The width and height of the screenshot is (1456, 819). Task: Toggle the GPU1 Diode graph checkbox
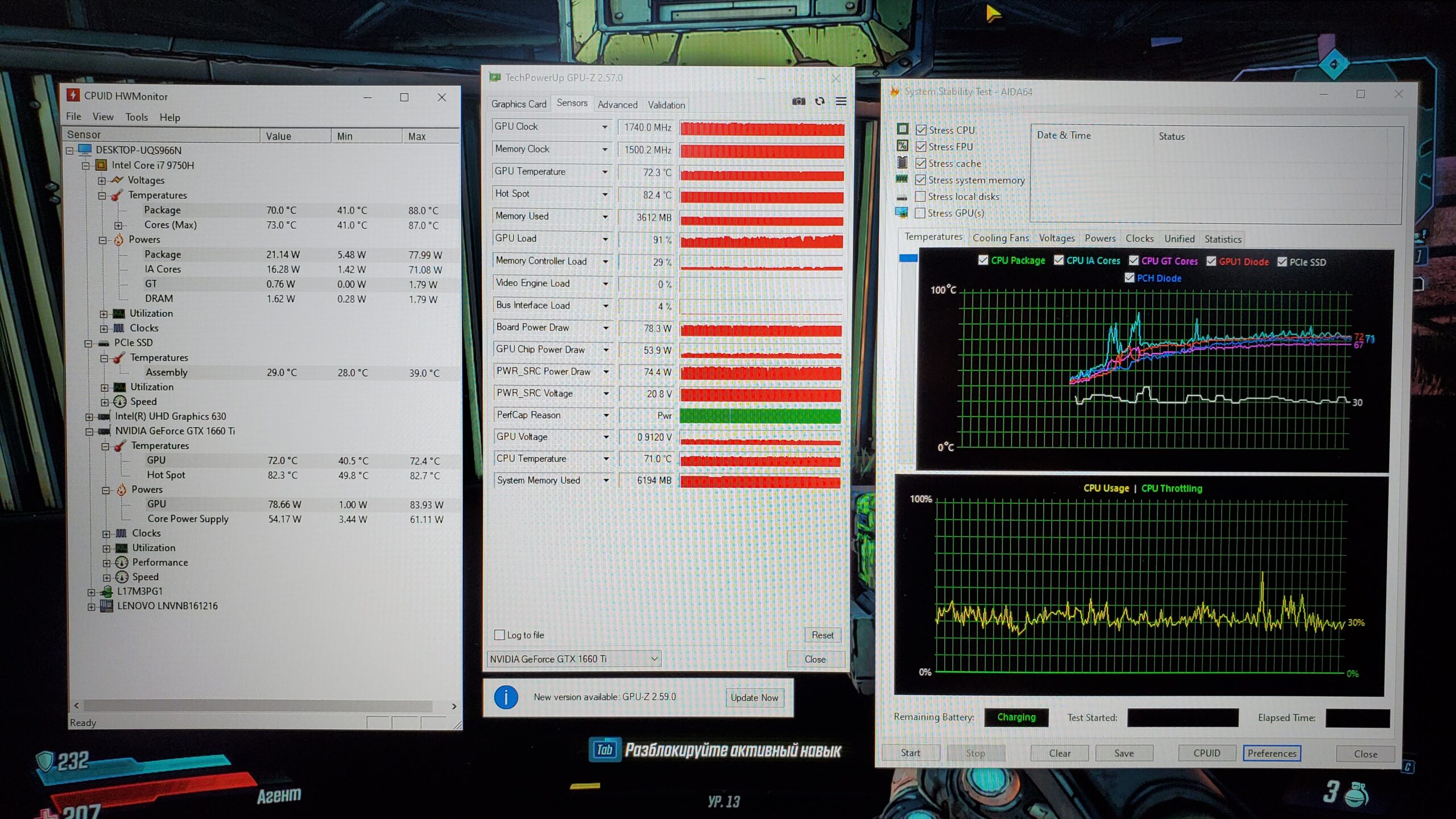tap(1211, 261)
